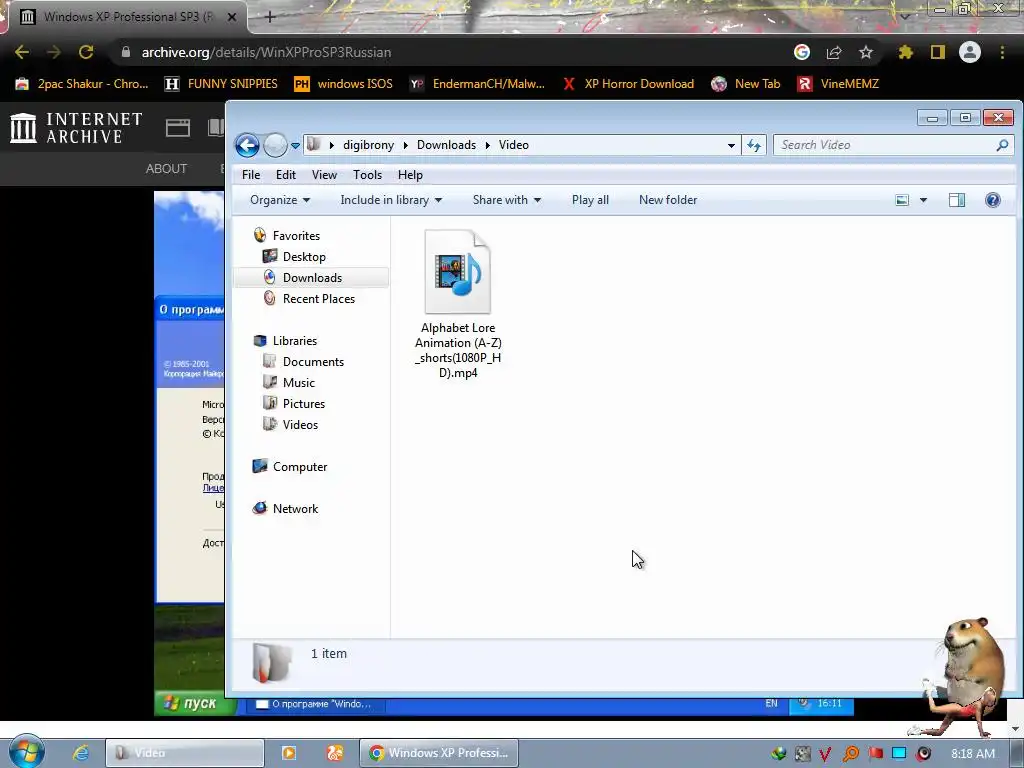
Task: Close the Windows XP Professional SP3 tab
Action: pyautogui.click(x=232, y=17)
